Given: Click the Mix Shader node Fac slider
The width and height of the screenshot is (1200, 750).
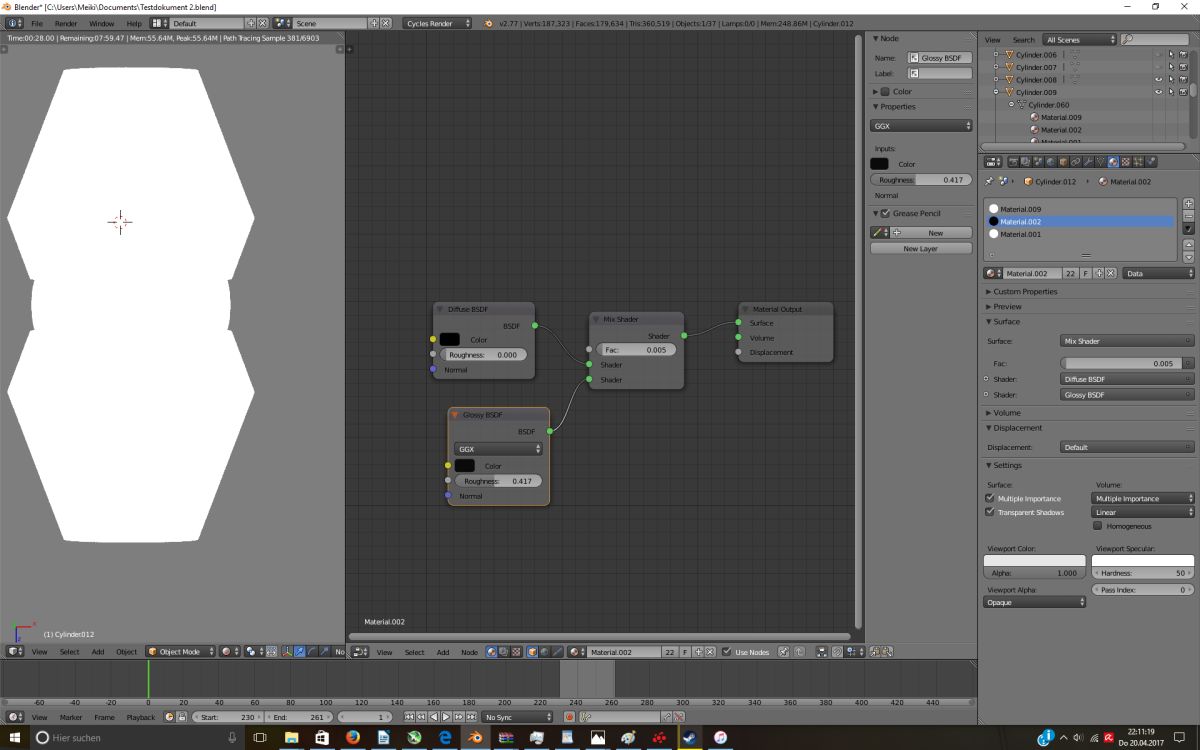Looking at the screenshot, I should pos(637,350).
